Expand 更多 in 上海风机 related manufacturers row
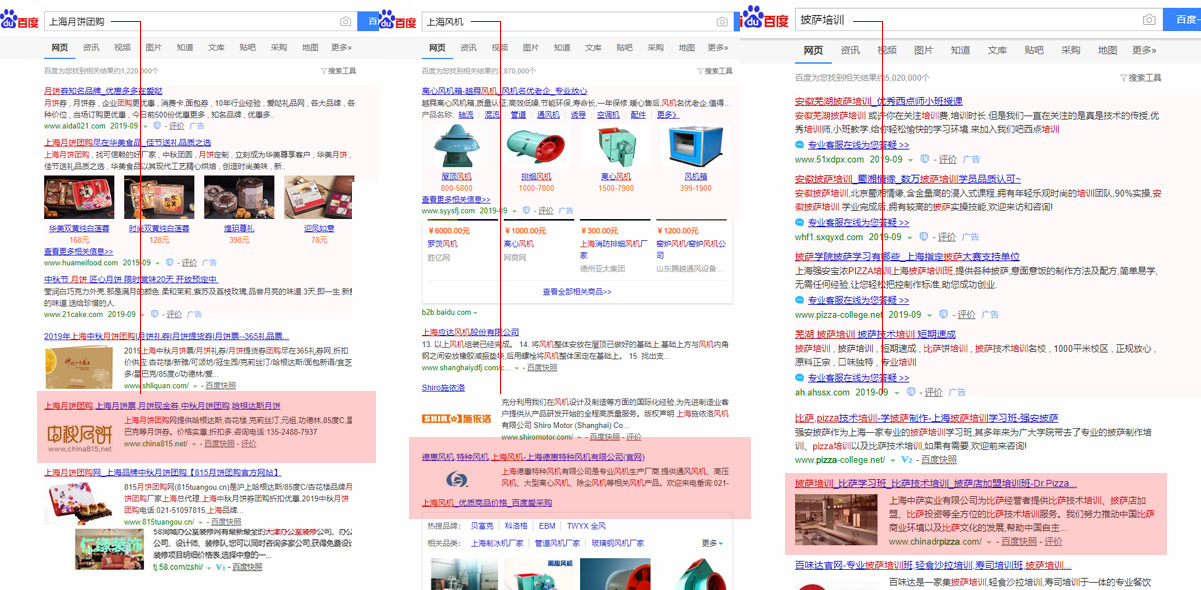This screenshot has width=1201, height=590. 711,543
